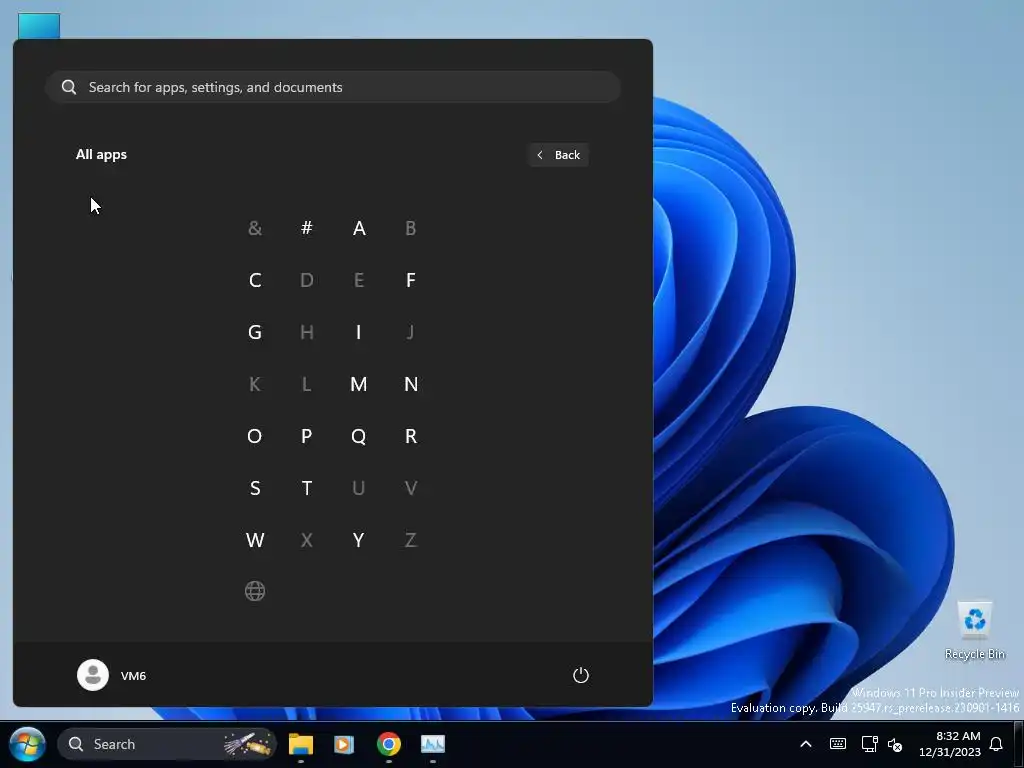Open the power options button
The height and width of the screenshot is (768, 1024).
(581, 675)
